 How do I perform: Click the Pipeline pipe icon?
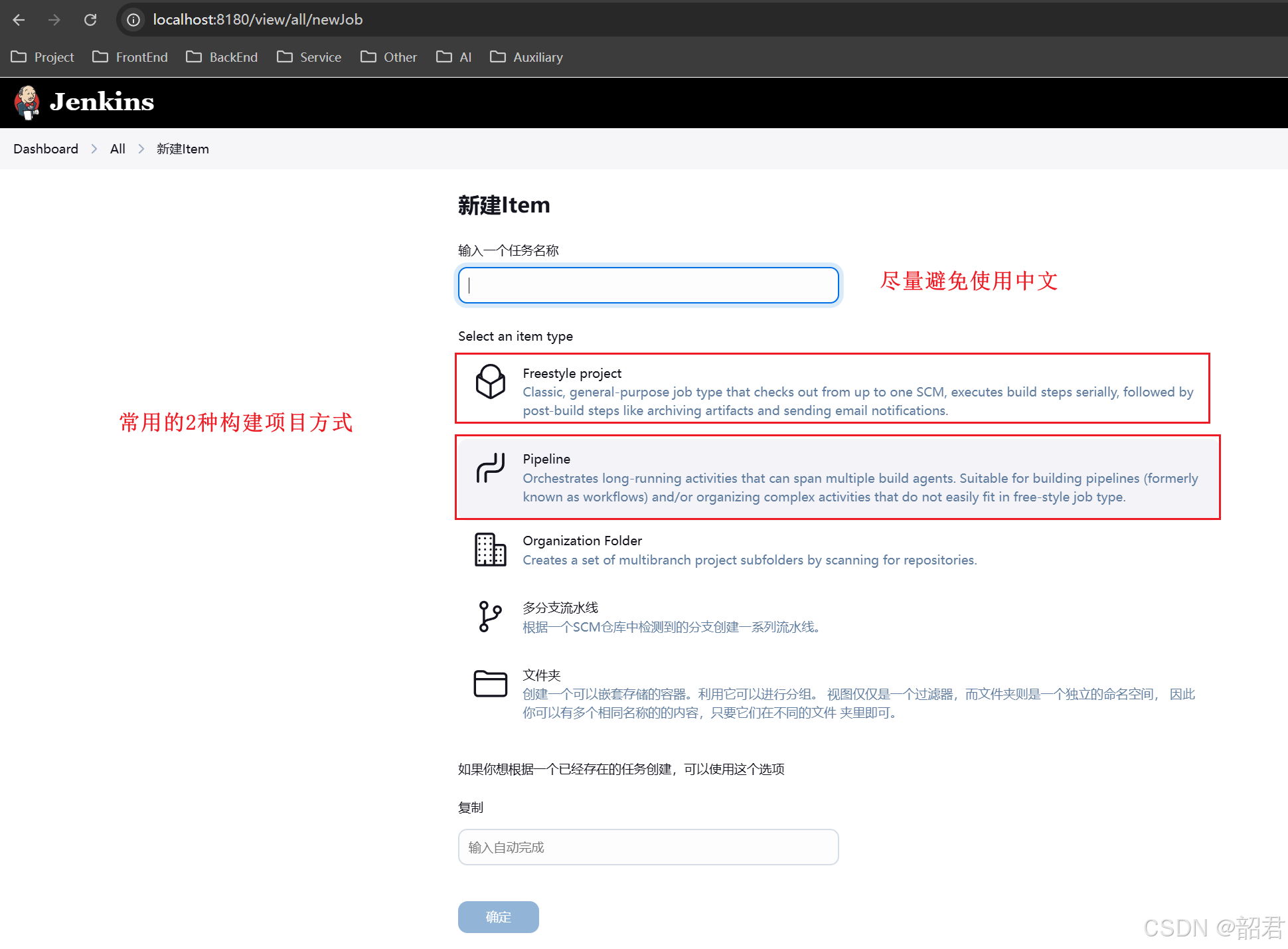(490, 468)
